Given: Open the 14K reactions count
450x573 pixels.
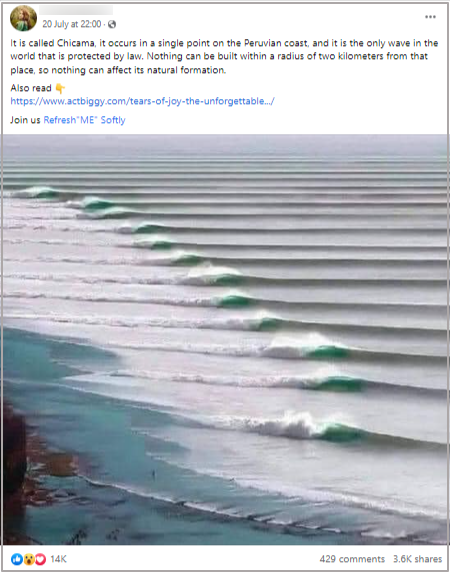Looking at the screenshot, I should pos(58,559).
